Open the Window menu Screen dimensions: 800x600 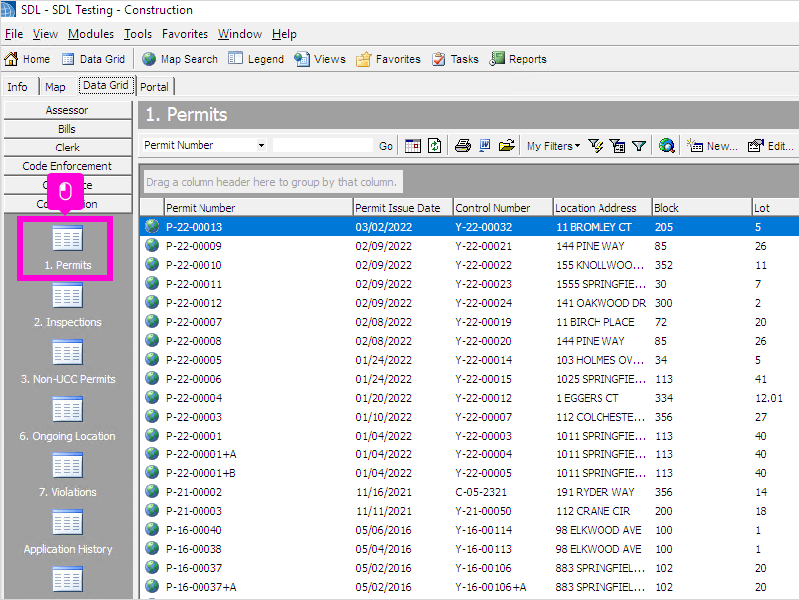point(240,34)
